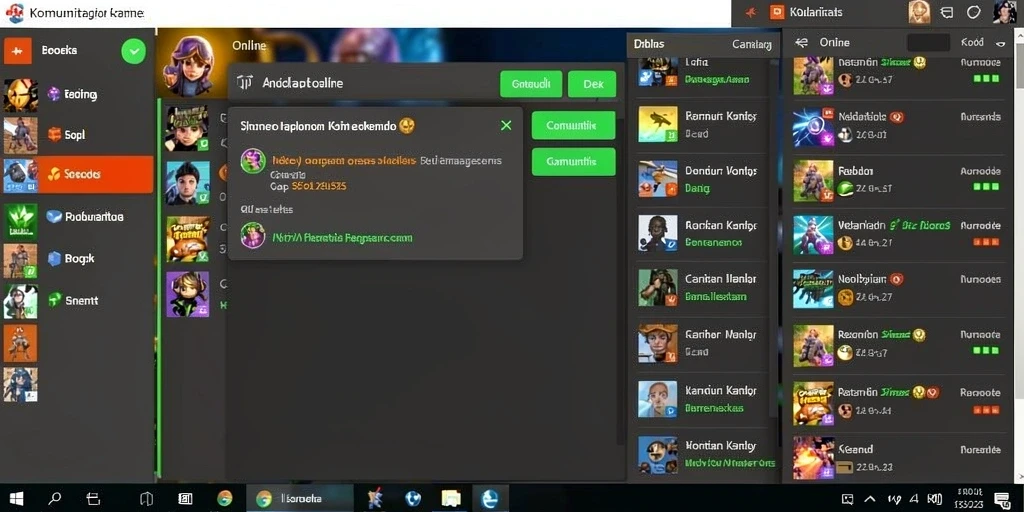Screen dimensions: 1024x512
Task: Open the Ranun Kanley game thumbnail
Action: (658, 123)
